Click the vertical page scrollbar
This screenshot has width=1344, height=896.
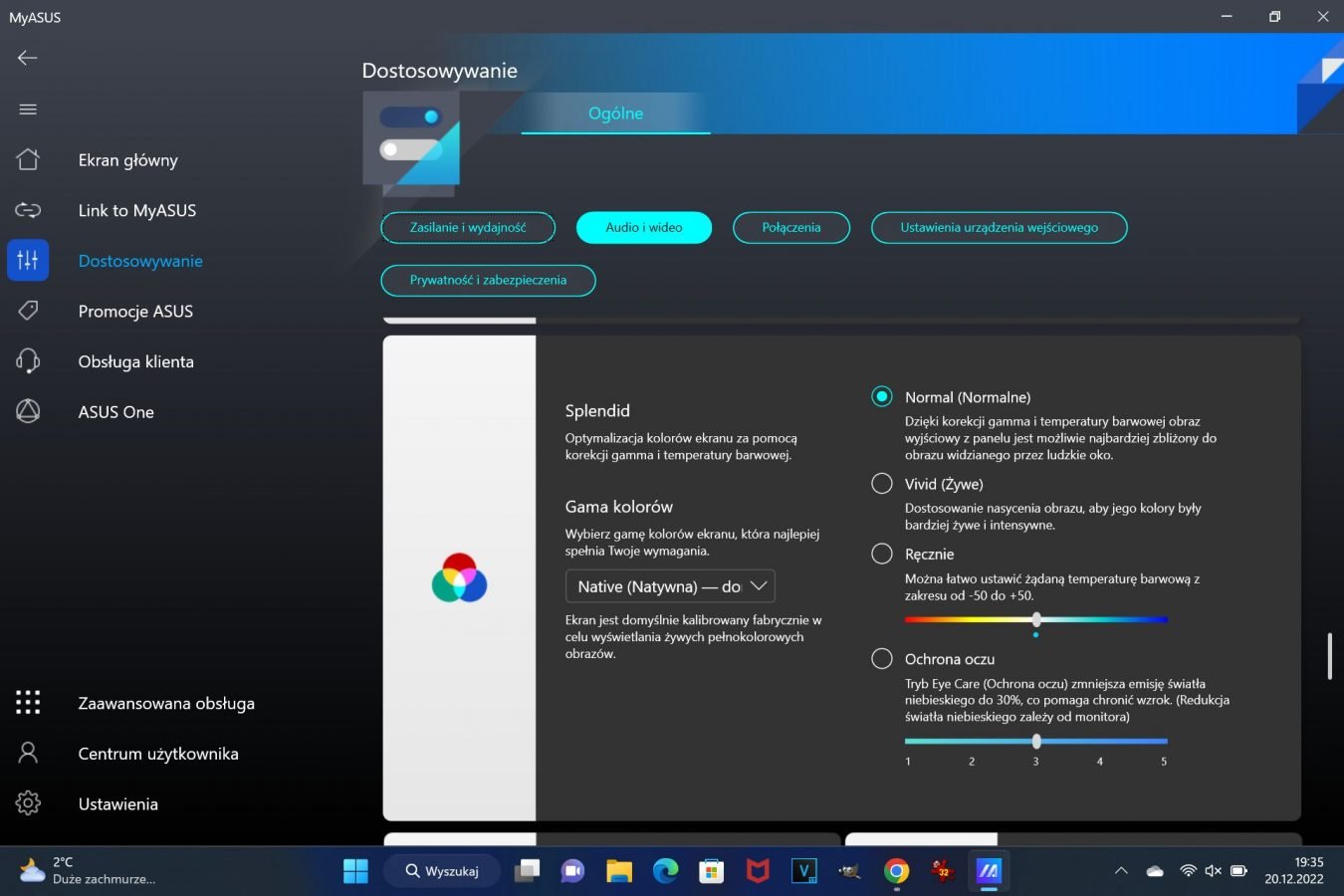point(1330,656)
